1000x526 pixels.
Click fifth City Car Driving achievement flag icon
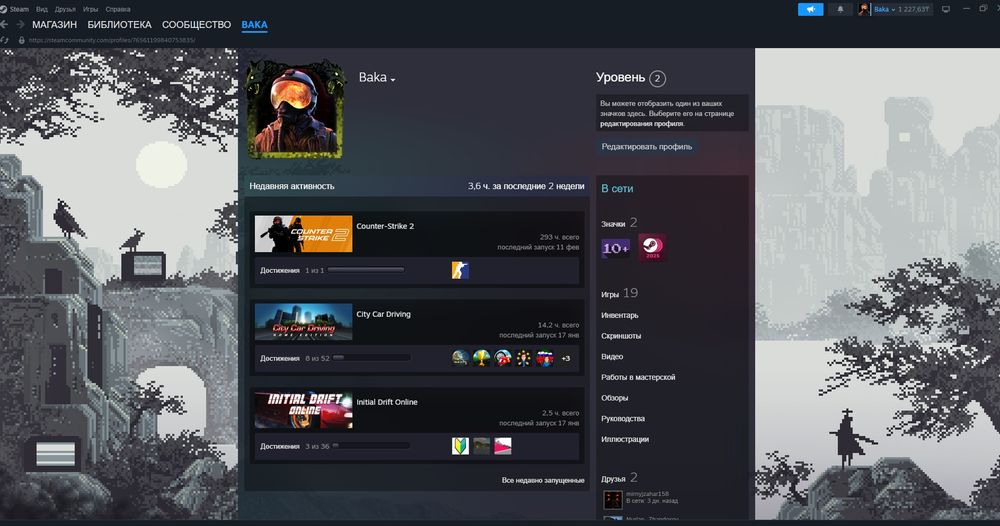[545, 358]
